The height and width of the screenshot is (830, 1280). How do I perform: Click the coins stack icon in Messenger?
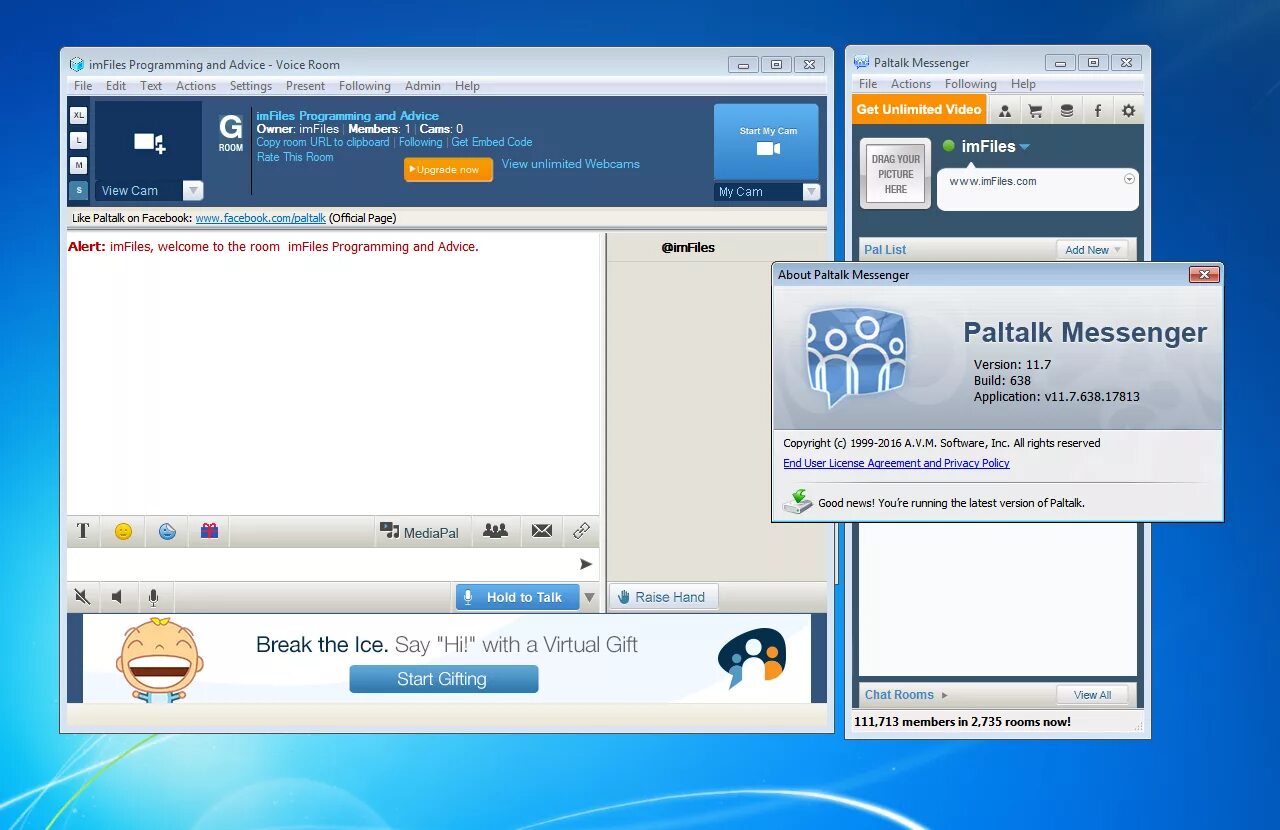[1067, 111]
